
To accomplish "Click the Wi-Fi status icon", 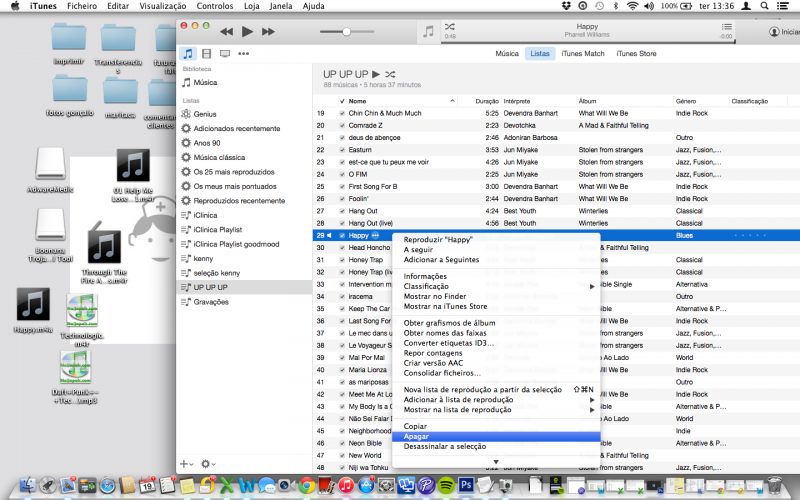I will (x=633, y=6).
